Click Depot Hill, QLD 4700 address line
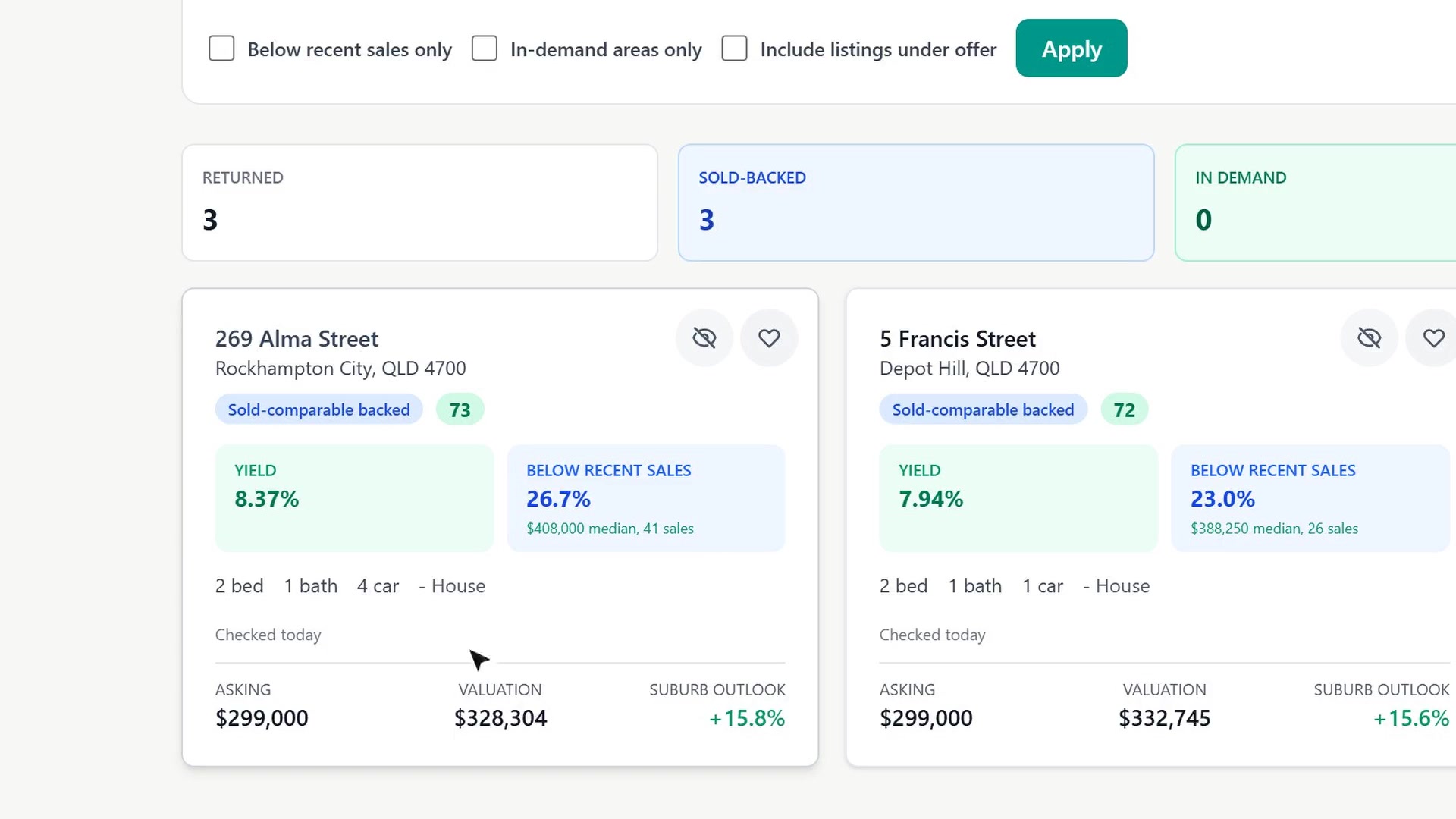 969,369
